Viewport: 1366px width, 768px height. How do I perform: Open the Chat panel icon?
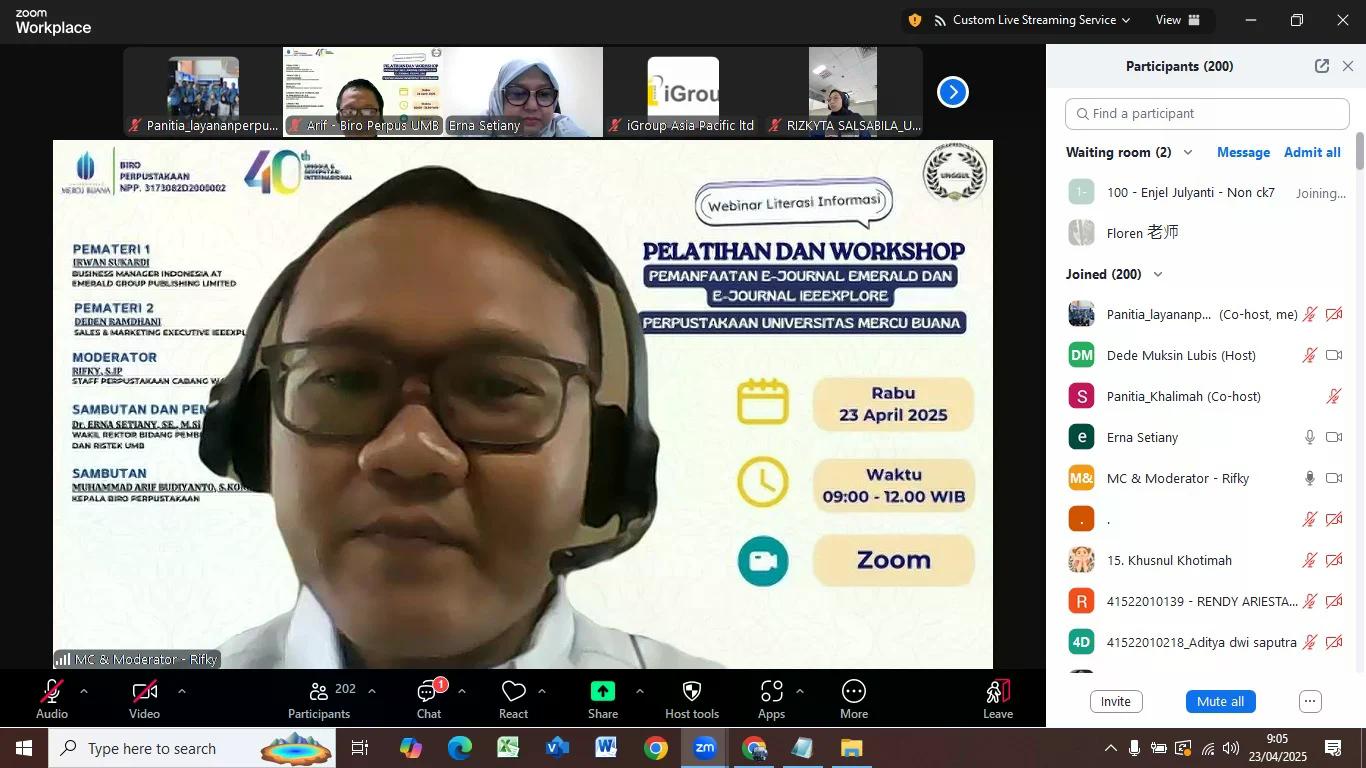pos(429,693)
